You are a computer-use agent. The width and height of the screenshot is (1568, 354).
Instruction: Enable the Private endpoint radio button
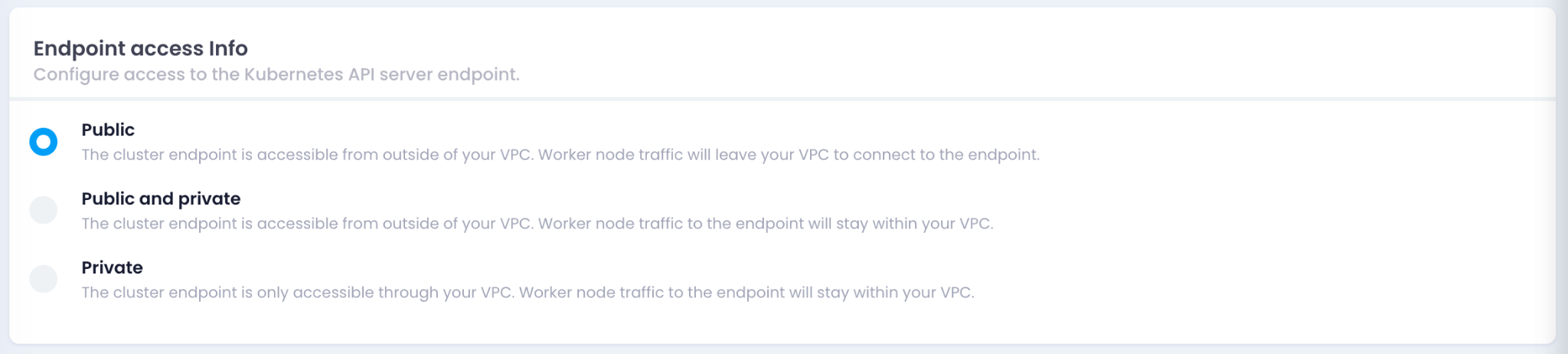pos(44,279)
